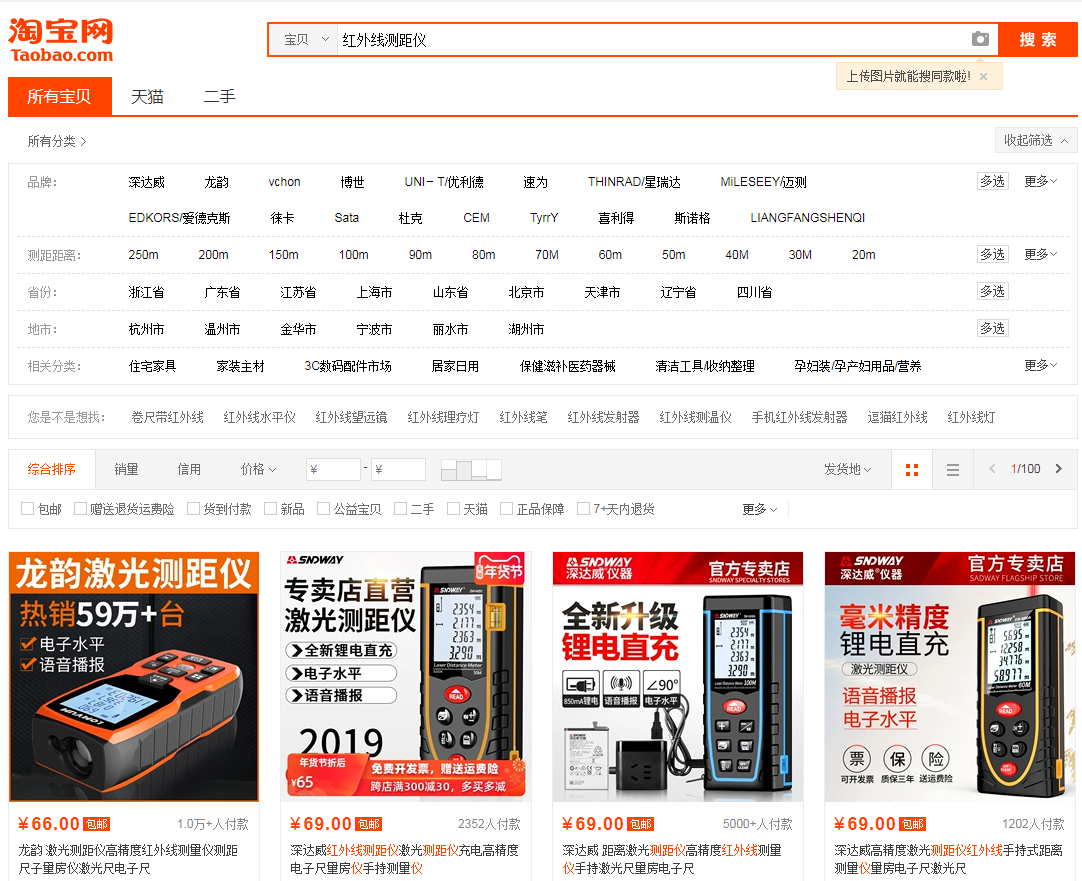
Task: Expand 更多 in the 相关分类 row
Action: [1041, 365]
